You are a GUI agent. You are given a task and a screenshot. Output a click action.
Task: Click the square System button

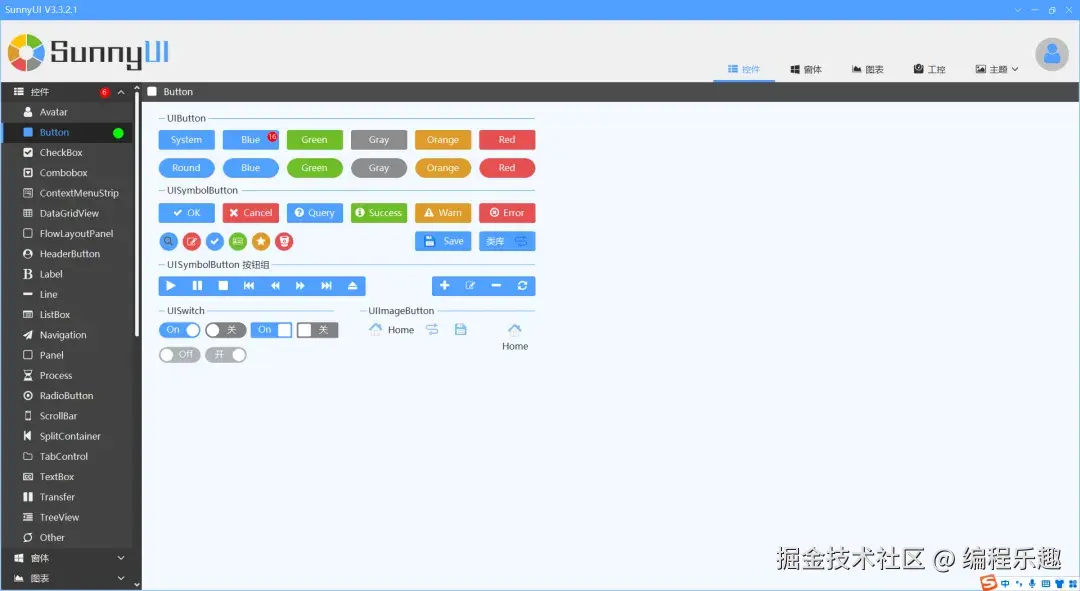(x=187, y=140)
